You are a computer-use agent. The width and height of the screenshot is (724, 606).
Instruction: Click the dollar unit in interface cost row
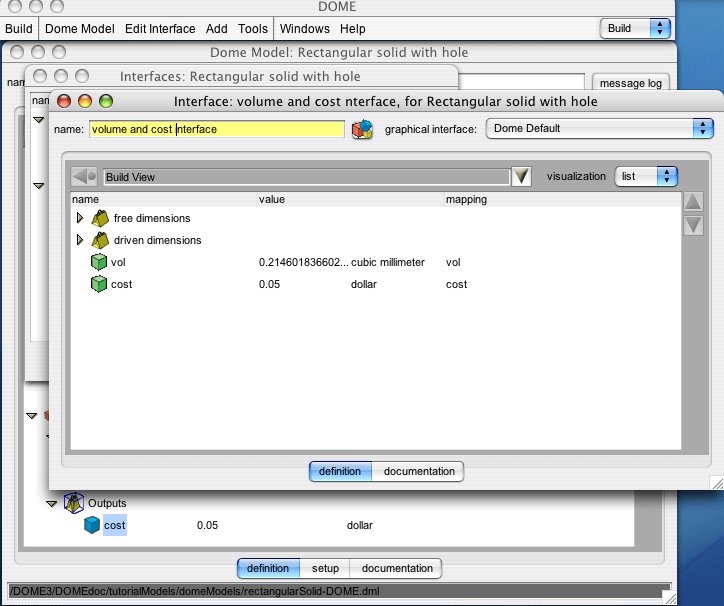click(x=364, y=285)
